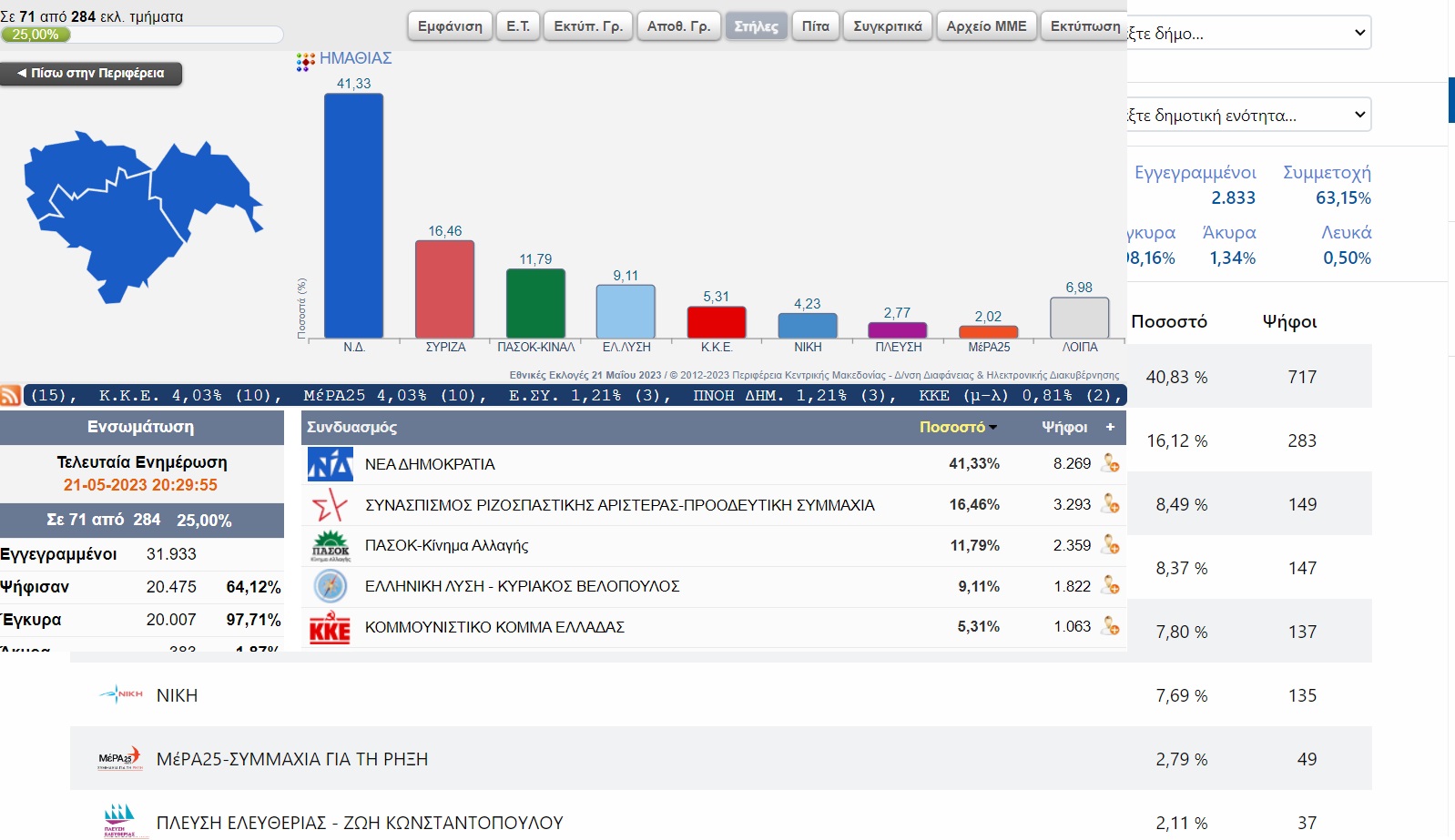Click the ΜέΡΑ25 party logo
Image resolution: width=1455 pixels, height=840 pixels.
coord(119,759)
